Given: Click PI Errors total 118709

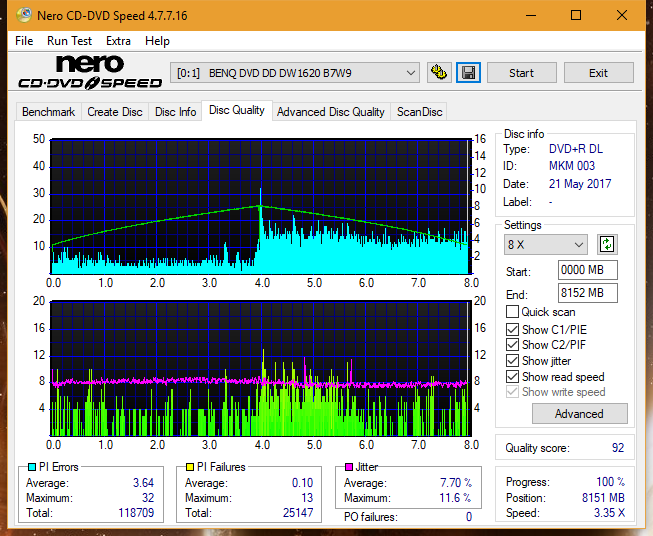Looking at the screenshot, I should [x=136, y=513].
